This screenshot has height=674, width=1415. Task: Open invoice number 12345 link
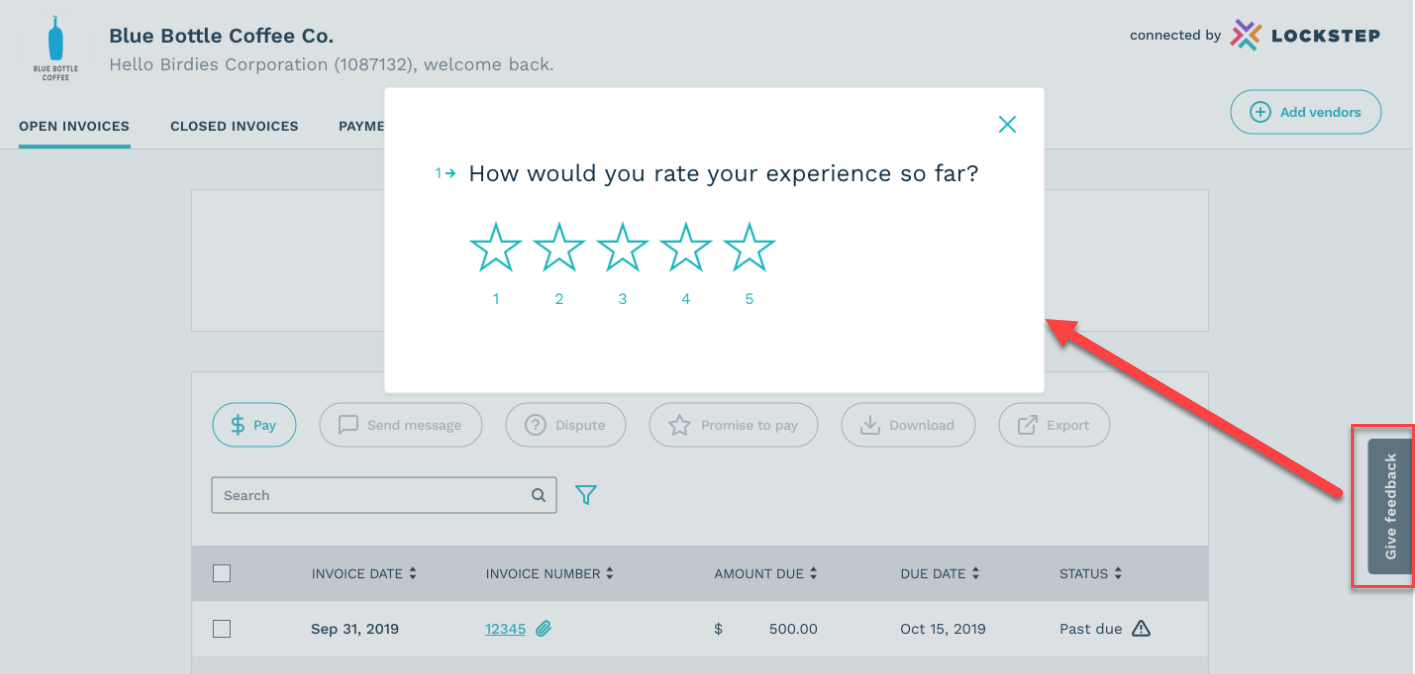(x=505, y=629)
